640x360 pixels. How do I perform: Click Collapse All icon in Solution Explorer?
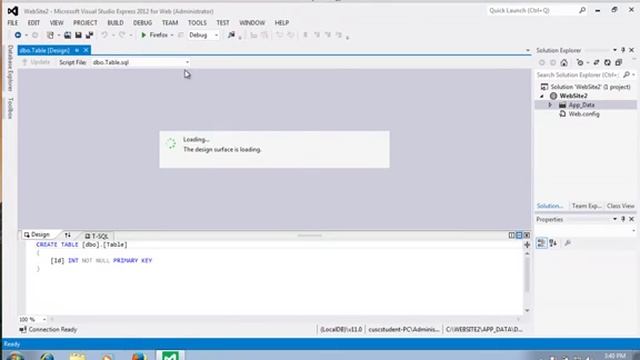[x=618, y=62]
